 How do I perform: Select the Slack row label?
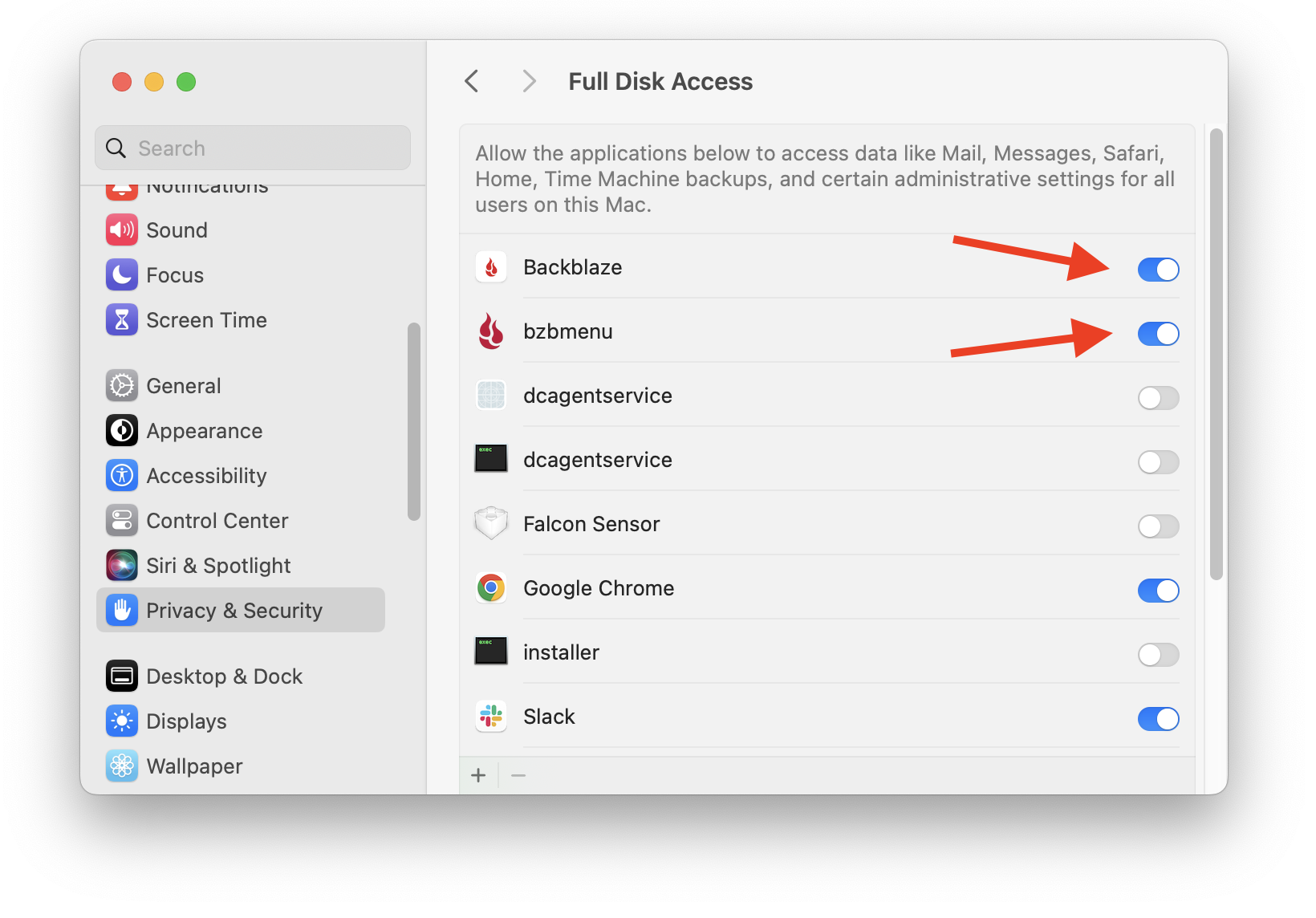(550, 717)
